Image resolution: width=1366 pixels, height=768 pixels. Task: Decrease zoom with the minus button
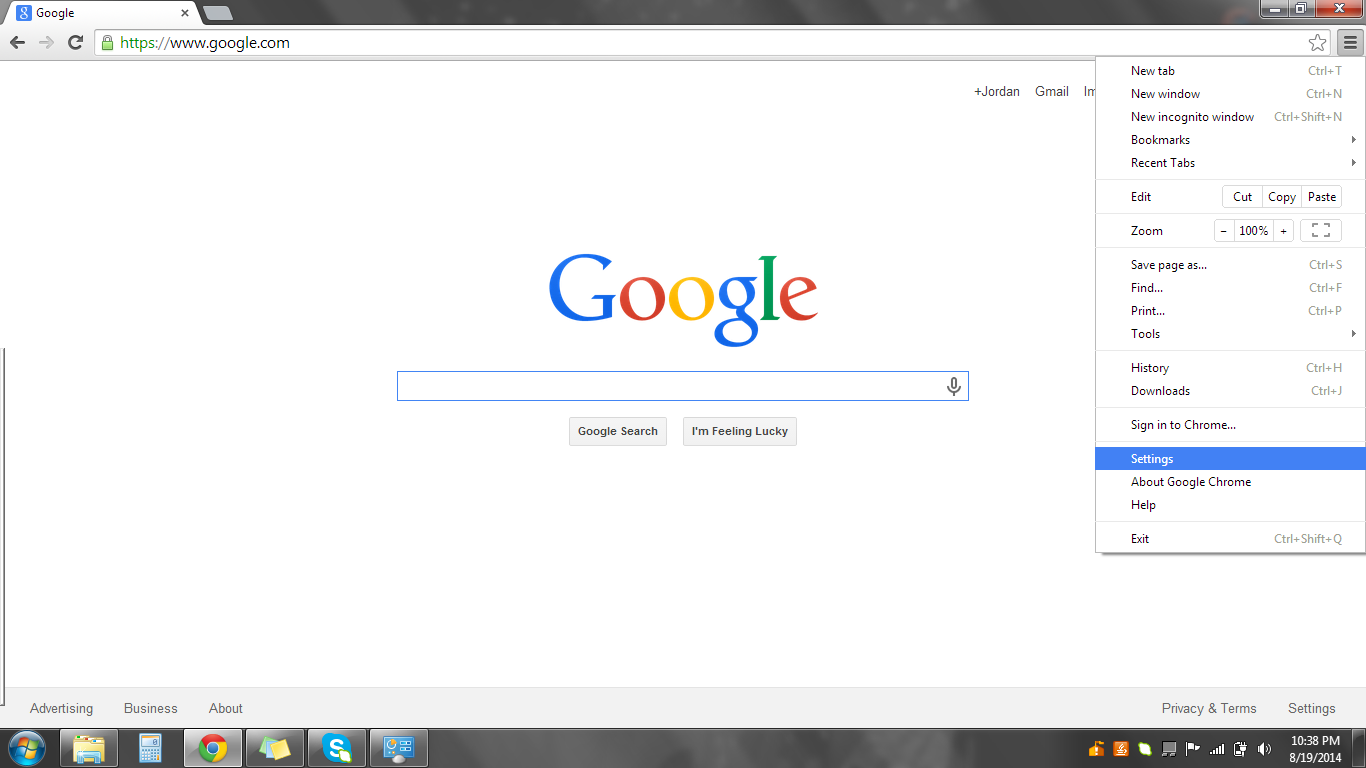point(1224,231)
